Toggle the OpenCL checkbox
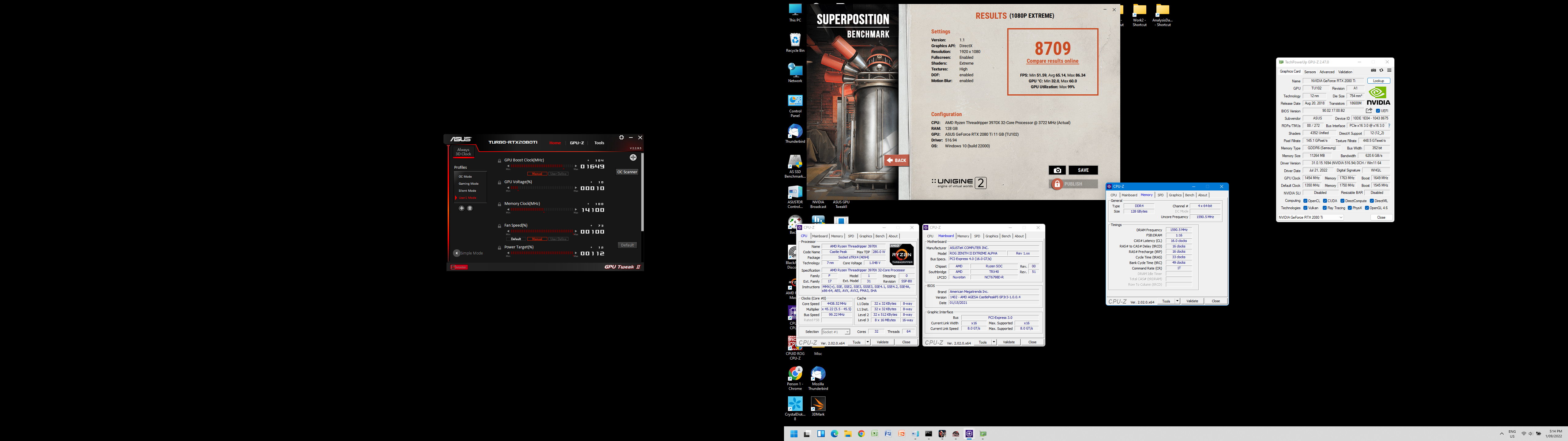1568x441 pixels. (1306, 201)
